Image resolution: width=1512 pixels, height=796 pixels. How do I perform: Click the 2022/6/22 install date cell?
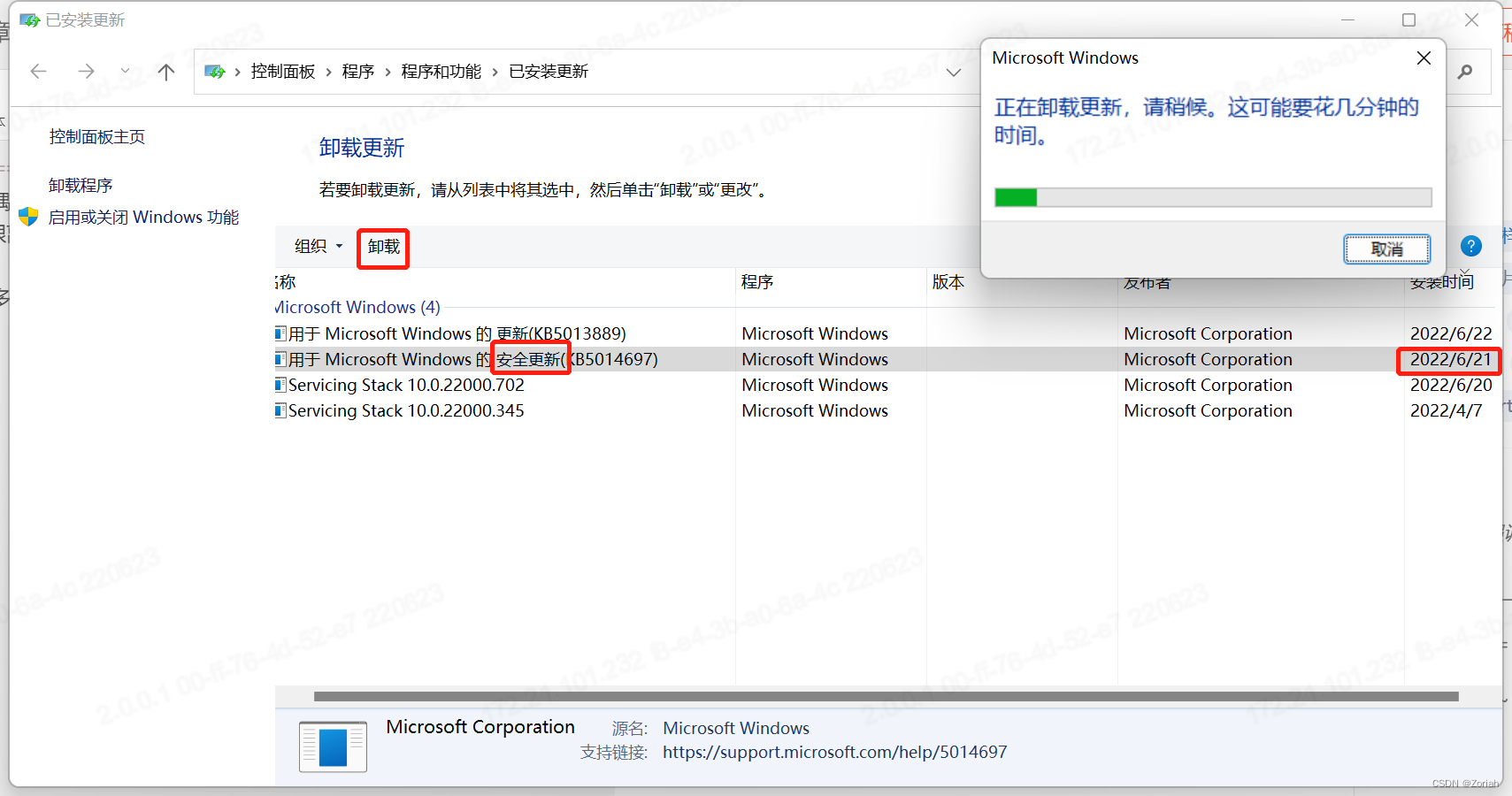click(x=1451, y=333)
